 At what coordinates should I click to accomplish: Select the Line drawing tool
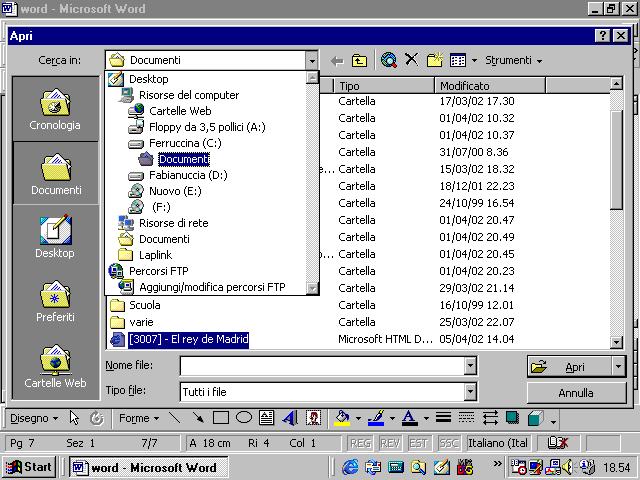(175, 418)
